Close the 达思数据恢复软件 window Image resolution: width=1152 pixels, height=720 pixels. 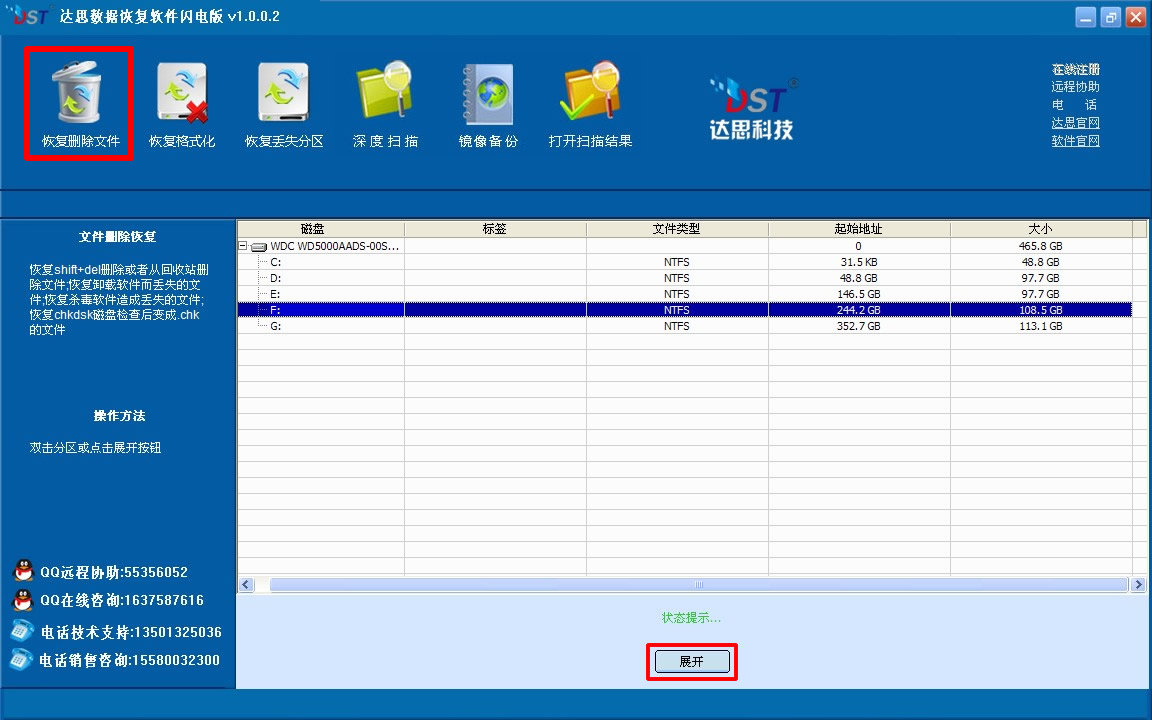[1136, 17]
